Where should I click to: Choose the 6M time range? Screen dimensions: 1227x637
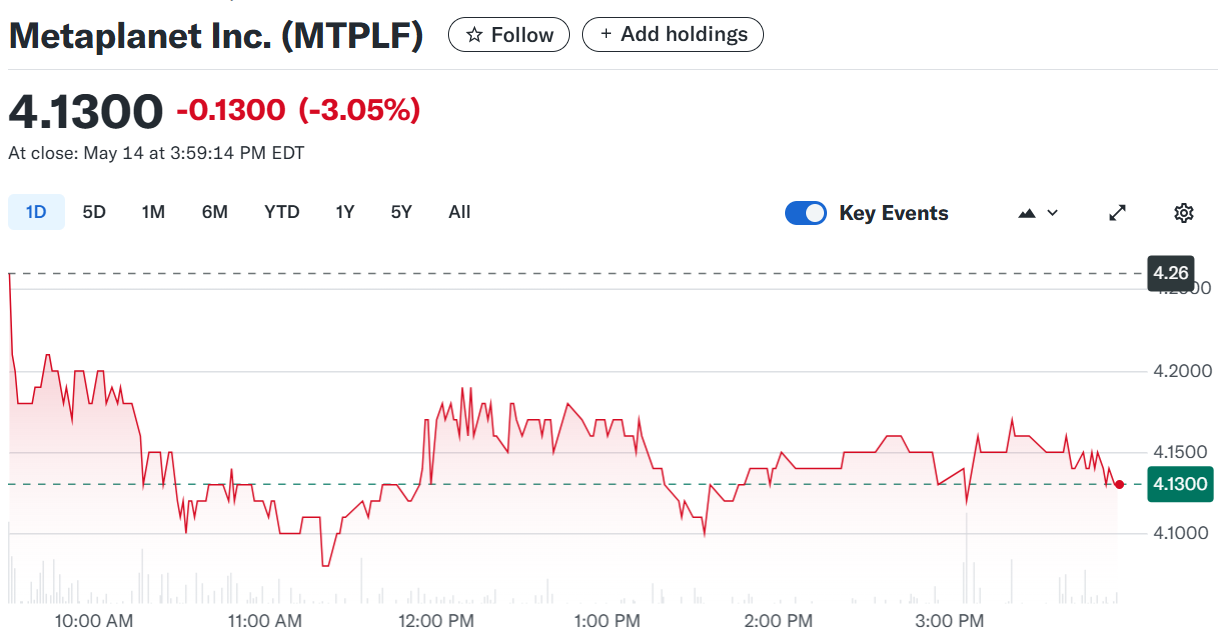tap(215, 212)
